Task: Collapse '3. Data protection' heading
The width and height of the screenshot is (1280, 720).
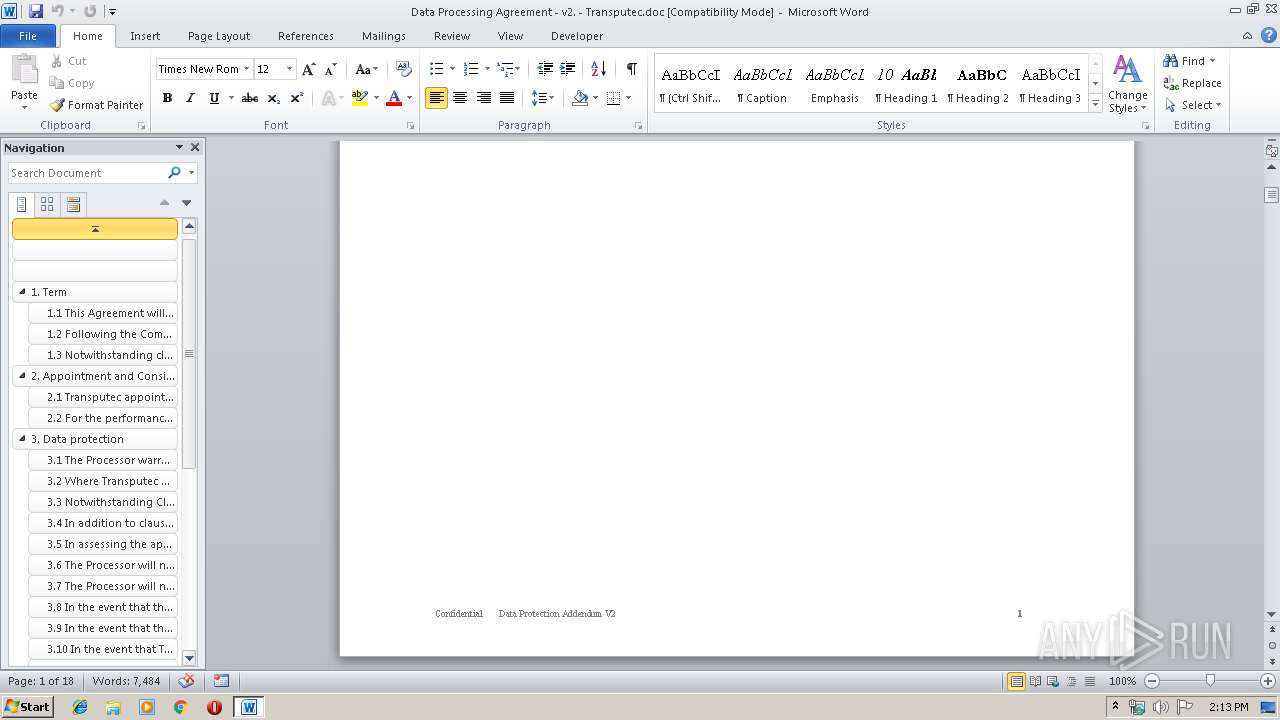Action: tap(22, 439)
